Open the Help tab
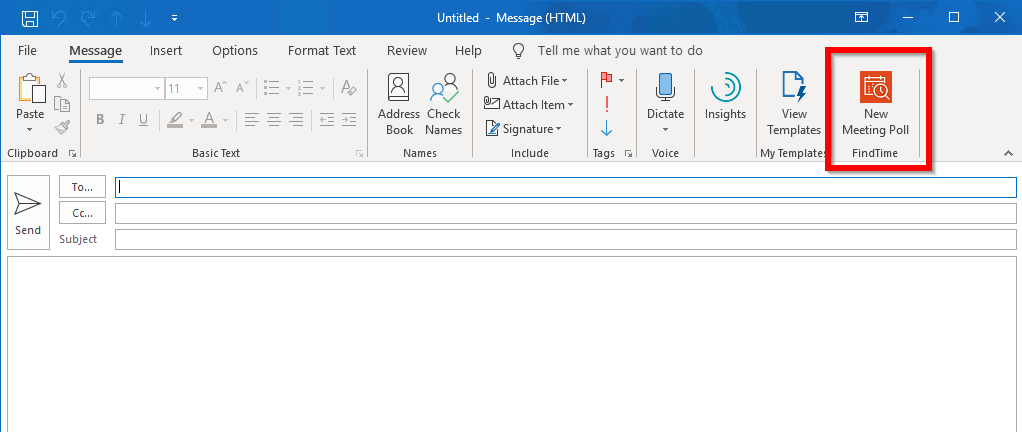This screenshot has height=432, width=1022. (x=468, y=51)
